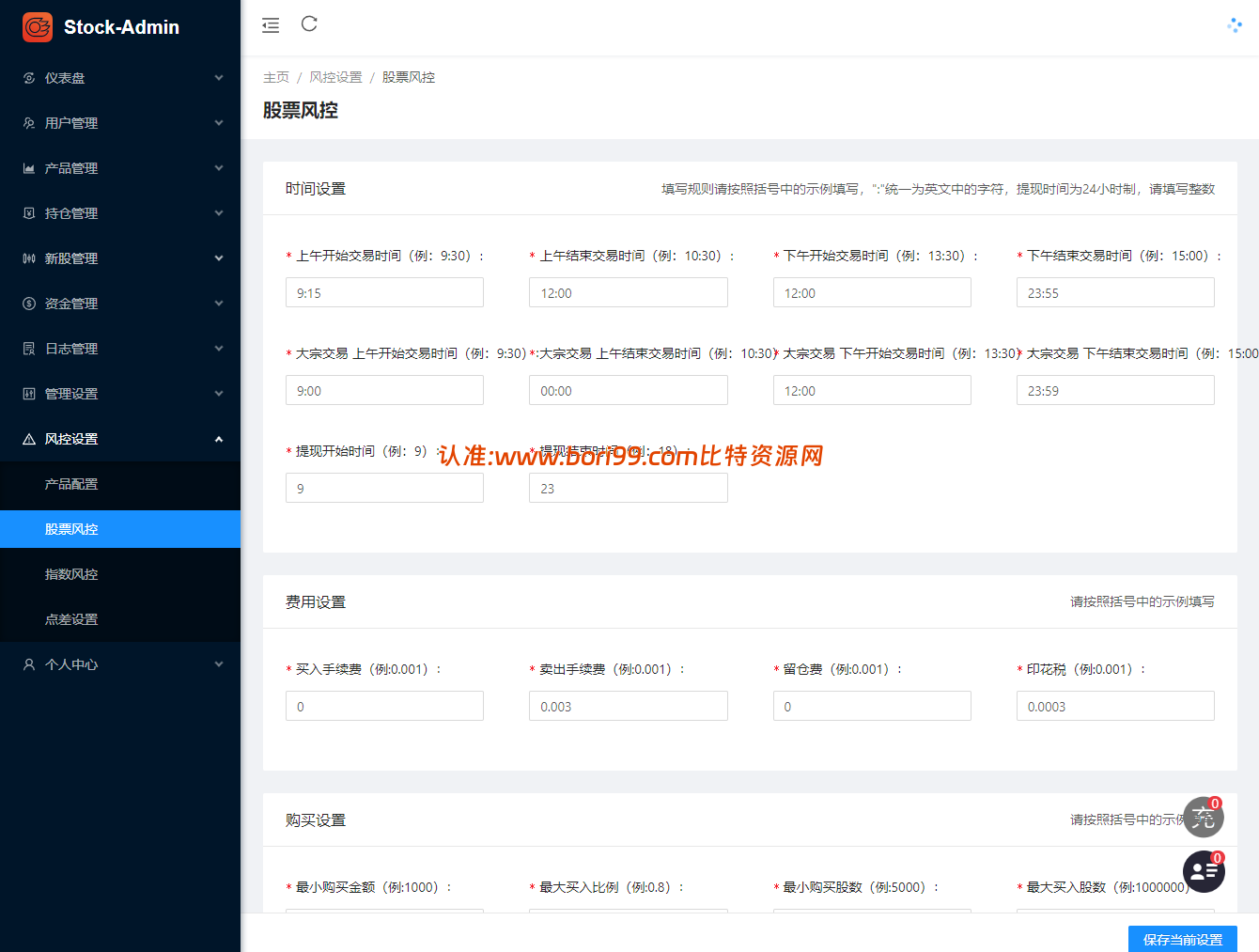
Task: Expand the 产品管理 menu chevron
Action: (219, 168)
